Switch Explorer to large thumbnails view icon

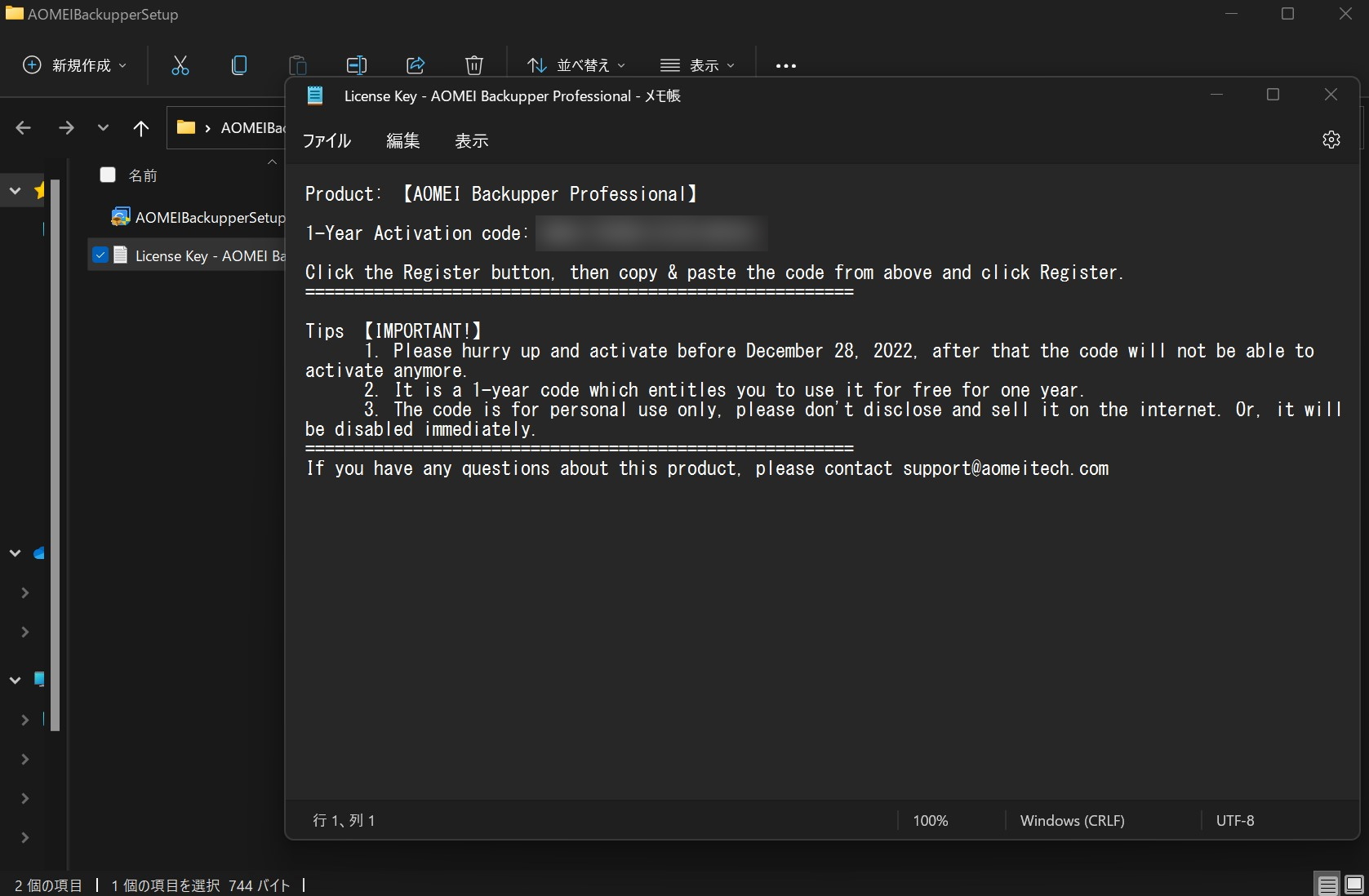pyautogui.click(x=1354, y=885)
